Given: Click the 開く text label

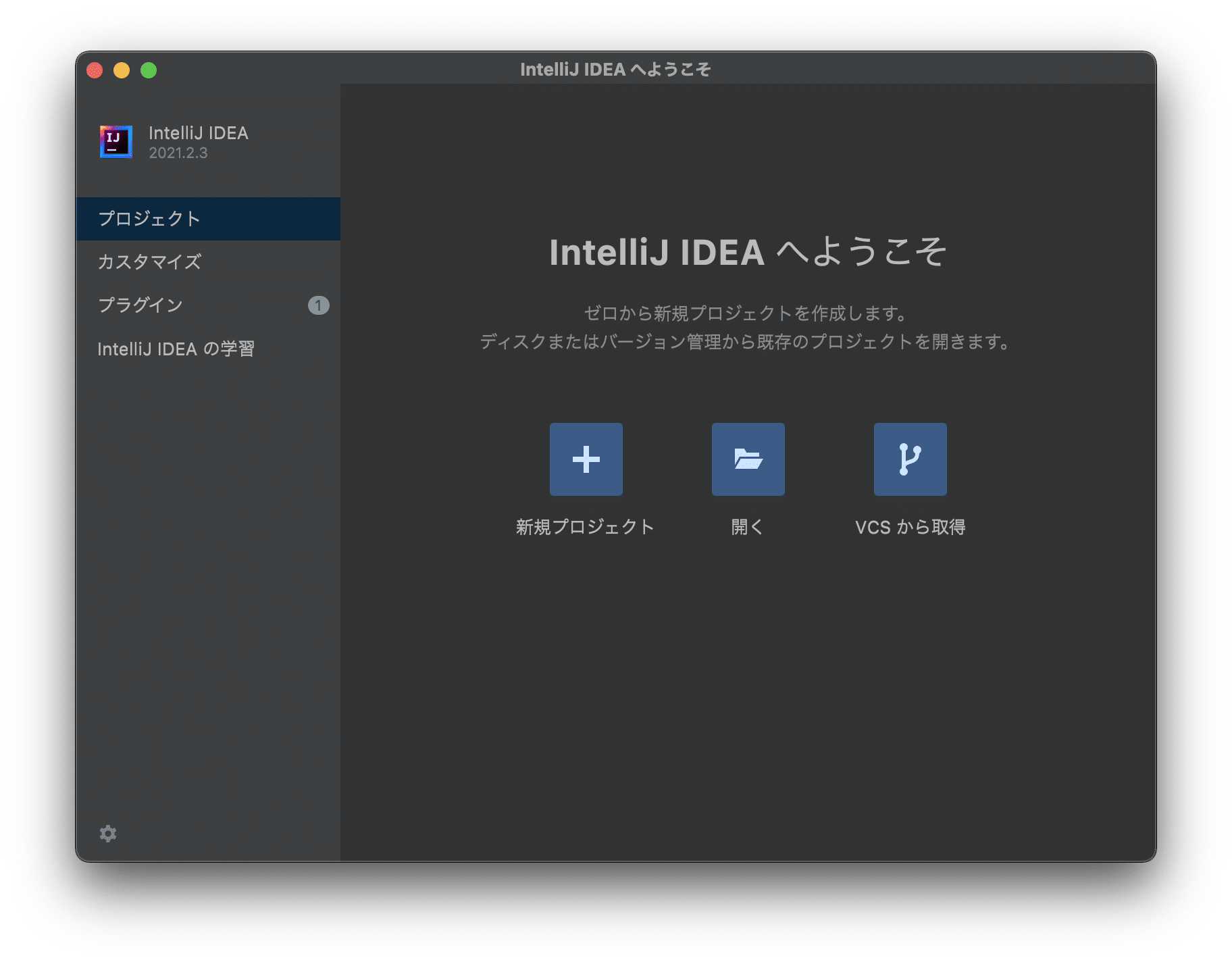Looking at the screenshot, I should click(x=748, y=527).
